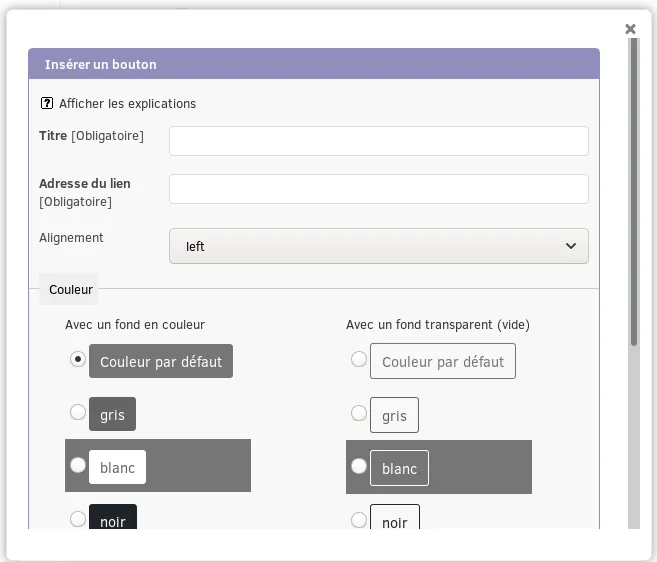Focus the 'Adresse du lien' text field
This screenshot has width=657, height=562.
(x=379, y=189)
